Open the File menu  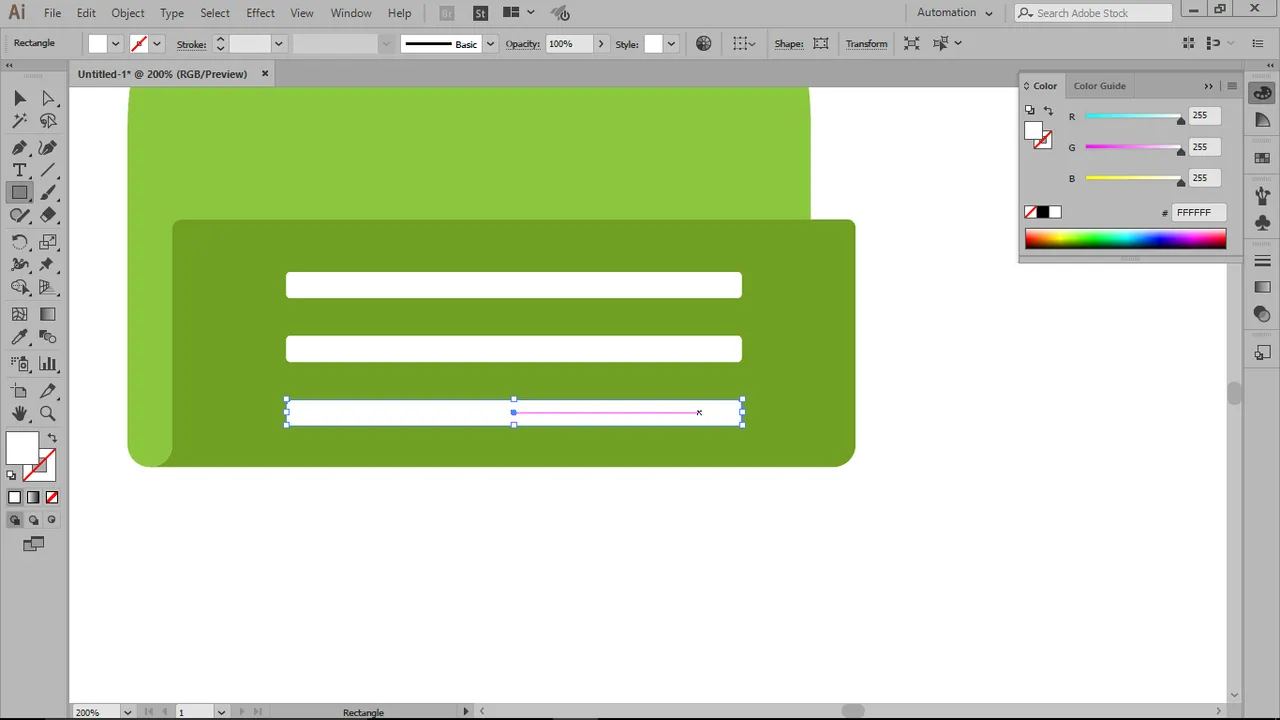pyautogui.click(x=52, y=13)
